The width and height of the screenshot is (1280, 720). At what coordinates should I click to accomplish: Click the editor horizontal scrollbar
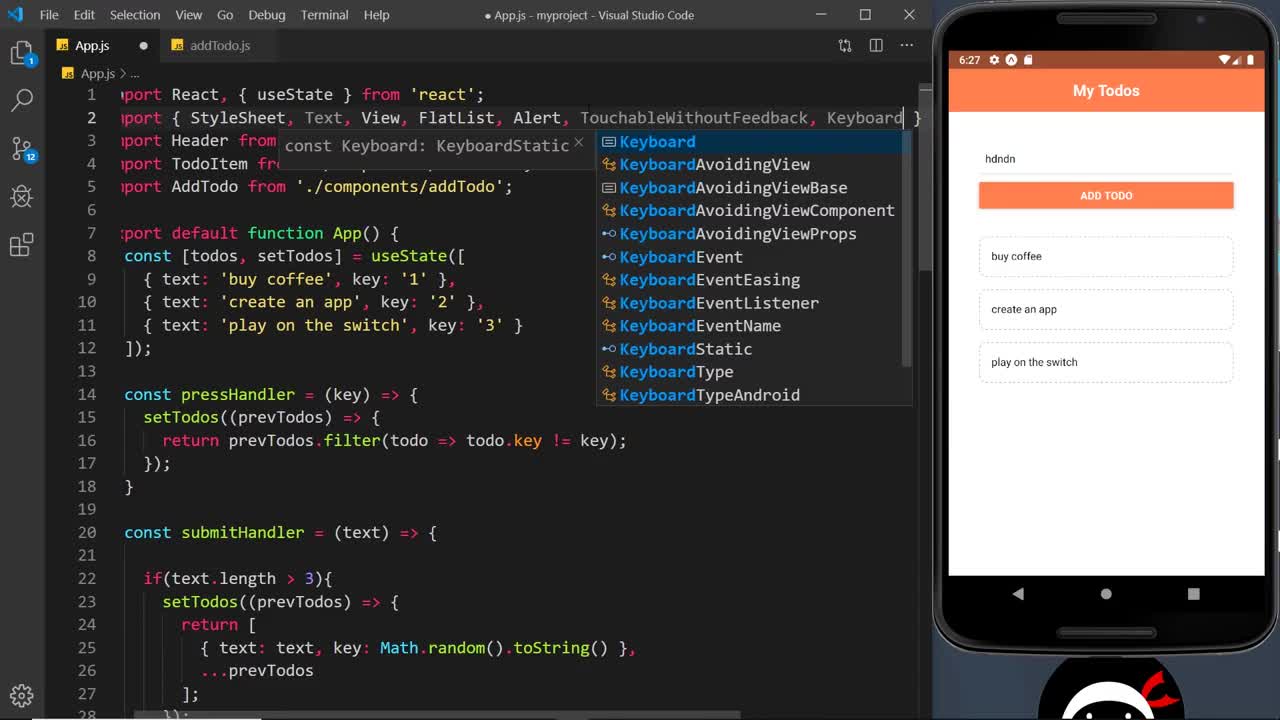pyautogui.click(x=438, y=715)
